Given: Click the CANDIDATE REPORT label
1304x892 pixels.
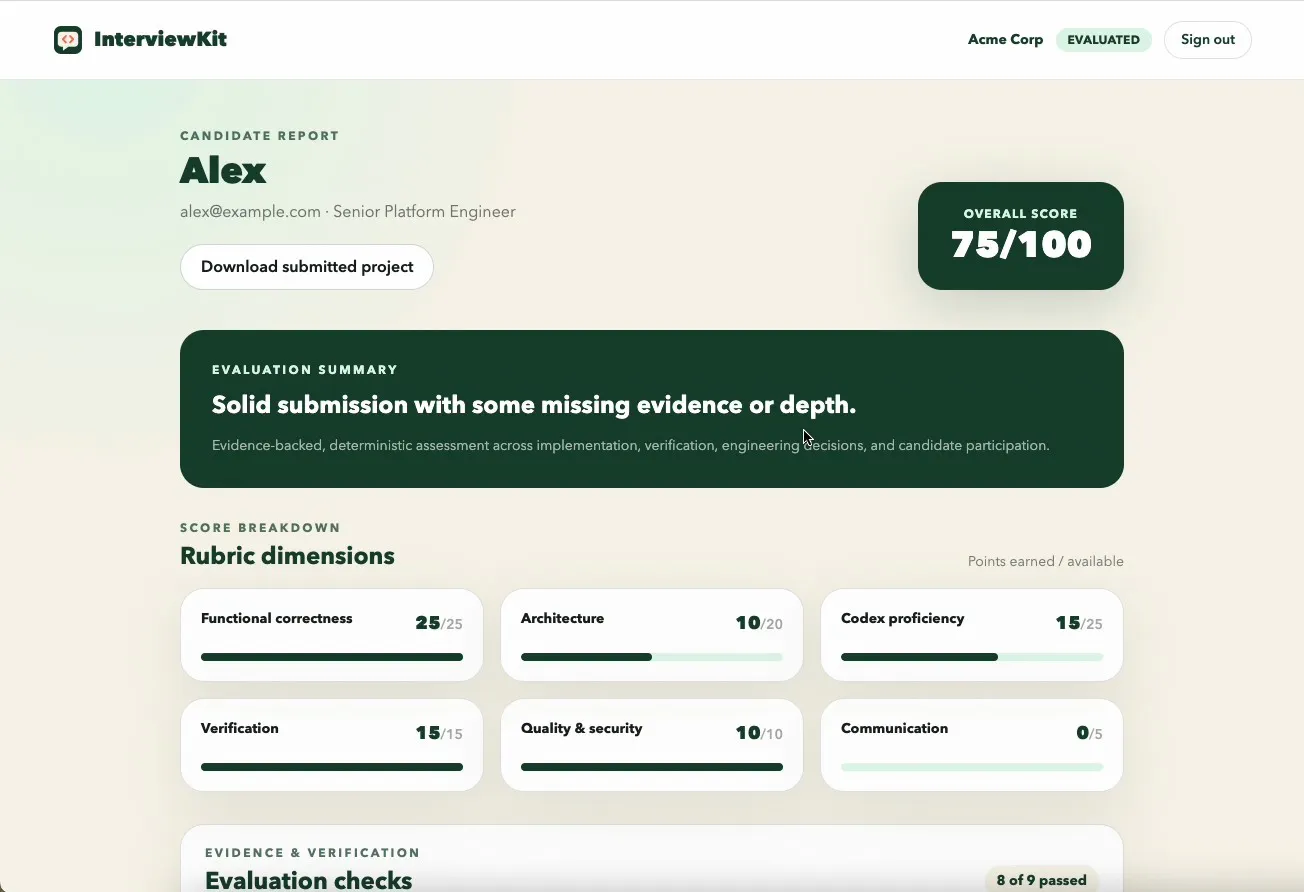Looking at the screenshot, I should coord(260,136).
